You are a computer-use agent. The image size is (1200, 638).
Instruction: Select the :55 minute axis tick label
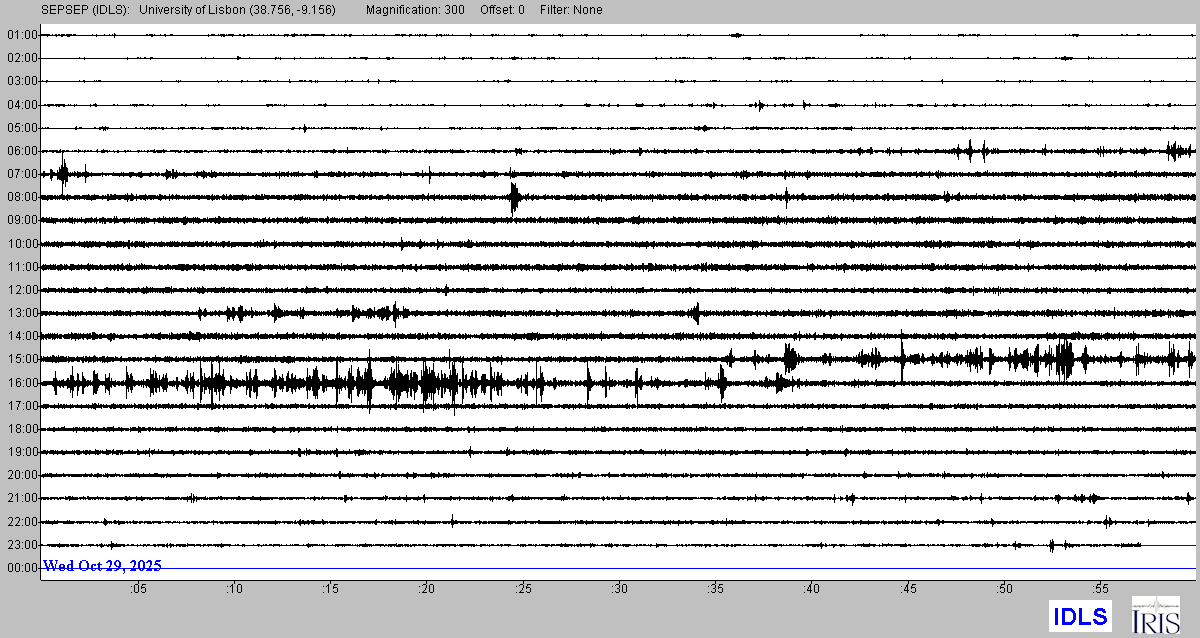tap(1100, 588)
